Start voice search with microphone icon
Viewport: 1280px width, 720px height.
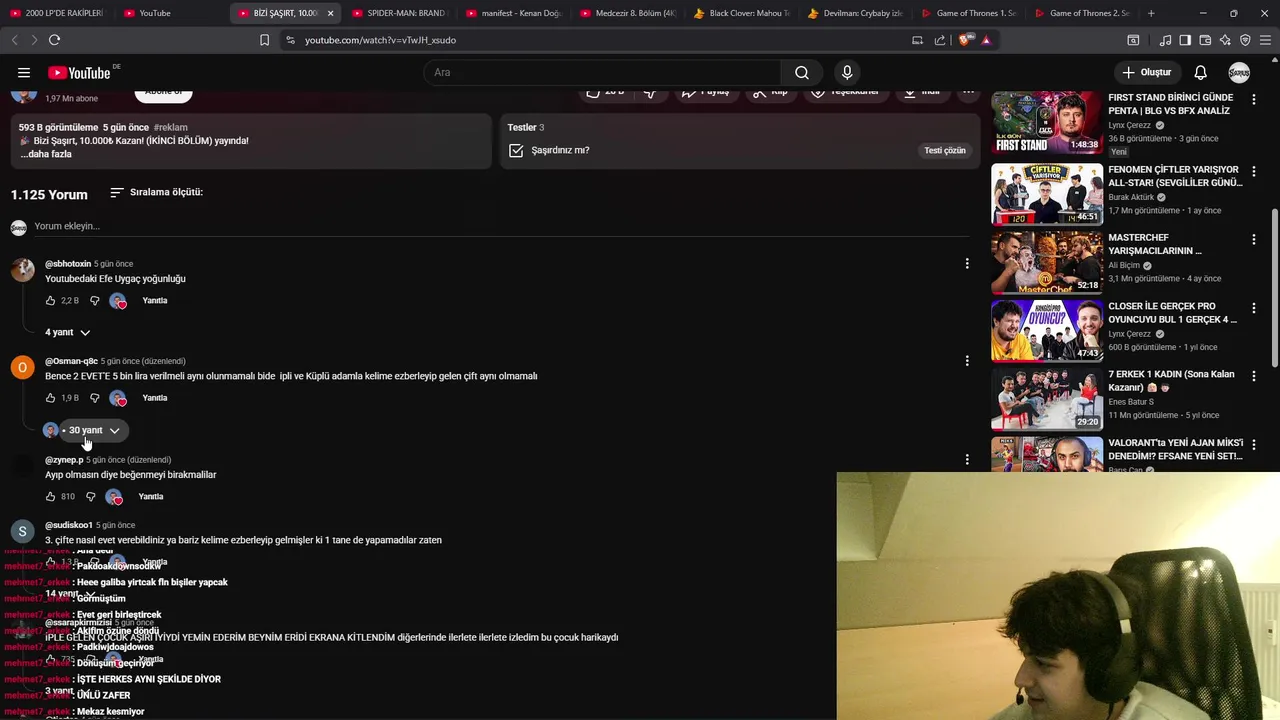point(847,72)
